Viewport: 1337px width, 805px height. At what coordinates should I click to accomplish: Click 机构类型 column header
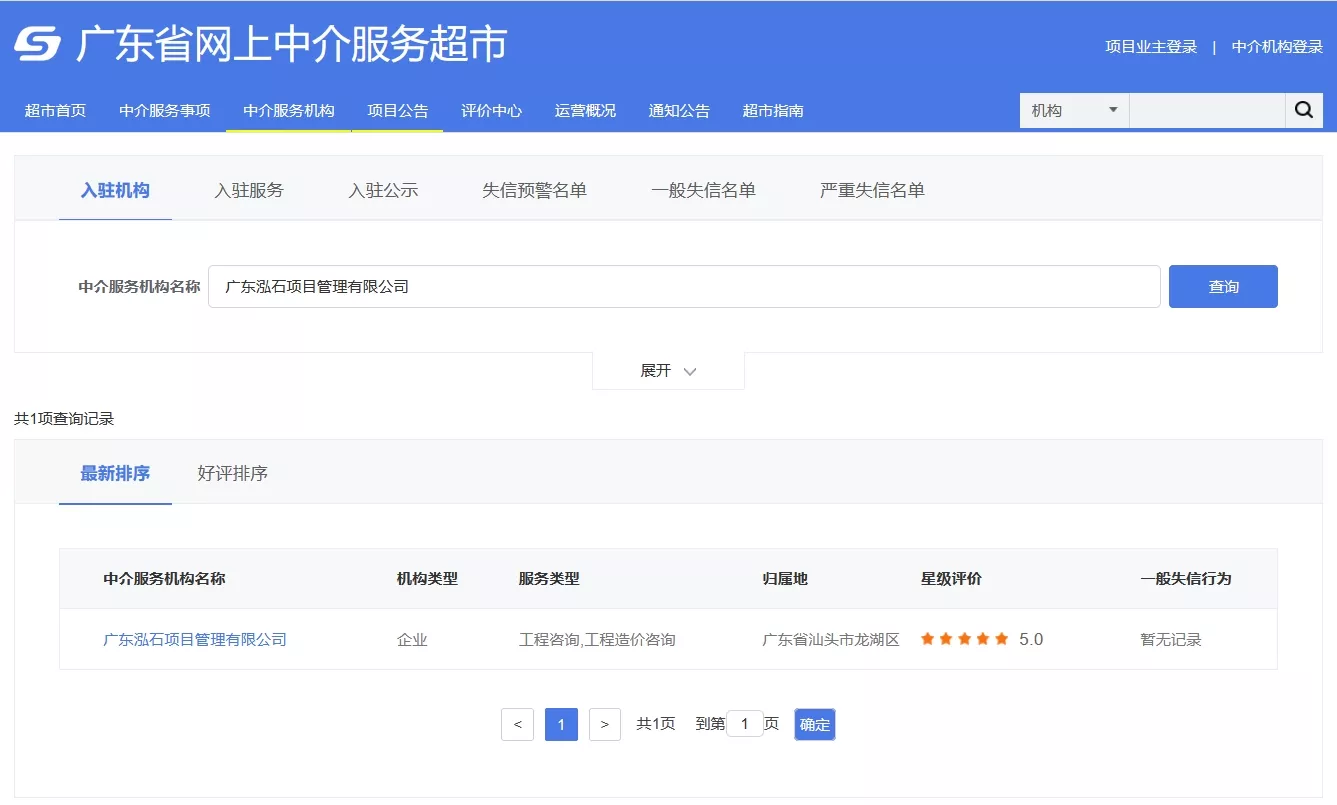pyautogui.click(x=427, y=578)
